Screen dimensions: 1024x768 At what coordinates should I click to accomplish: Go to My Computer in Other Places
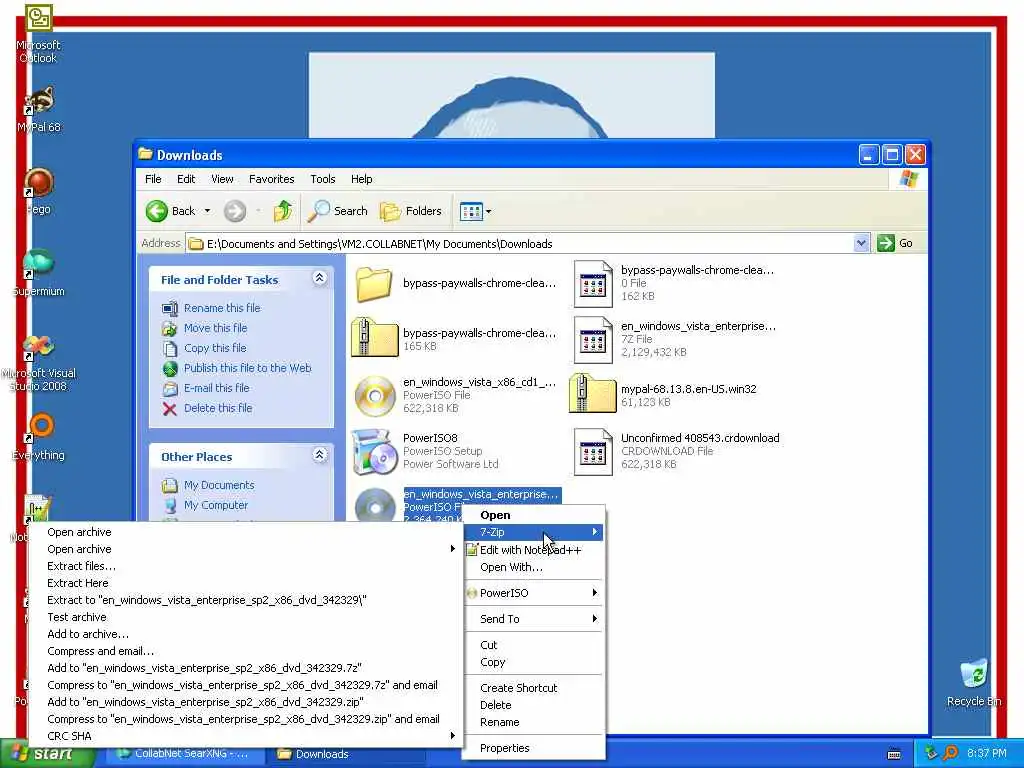pos(216,505)
